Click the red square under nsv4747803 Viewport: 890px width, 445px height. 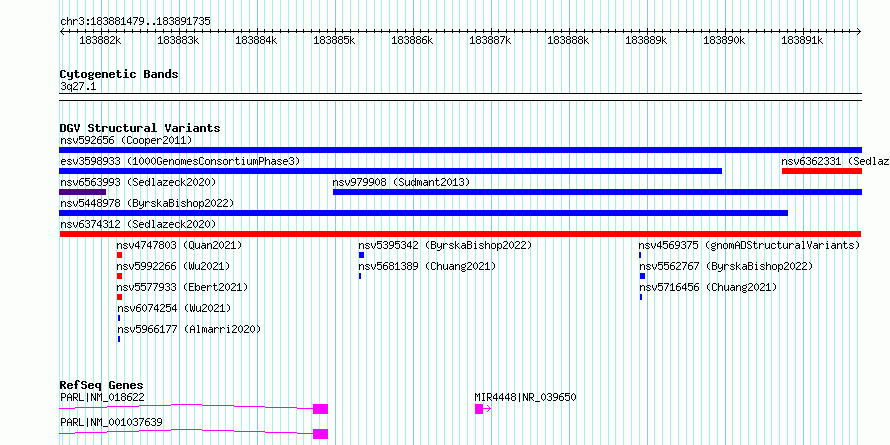(x=119, y=255)
